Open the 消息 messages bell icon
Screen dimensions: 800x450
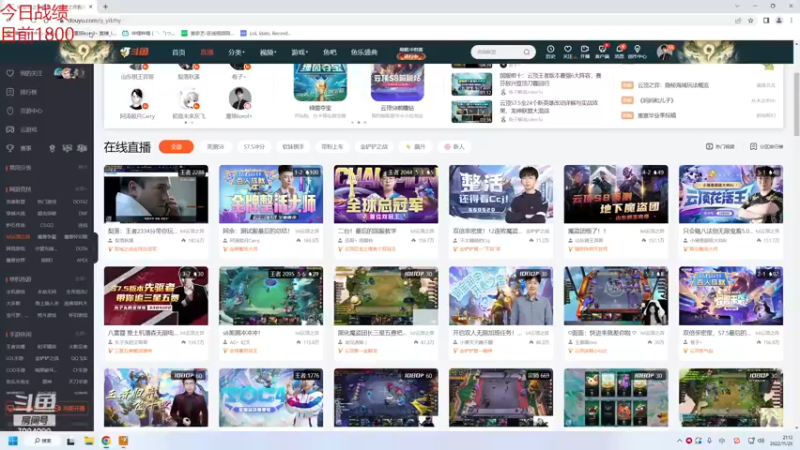click(619, 51)
